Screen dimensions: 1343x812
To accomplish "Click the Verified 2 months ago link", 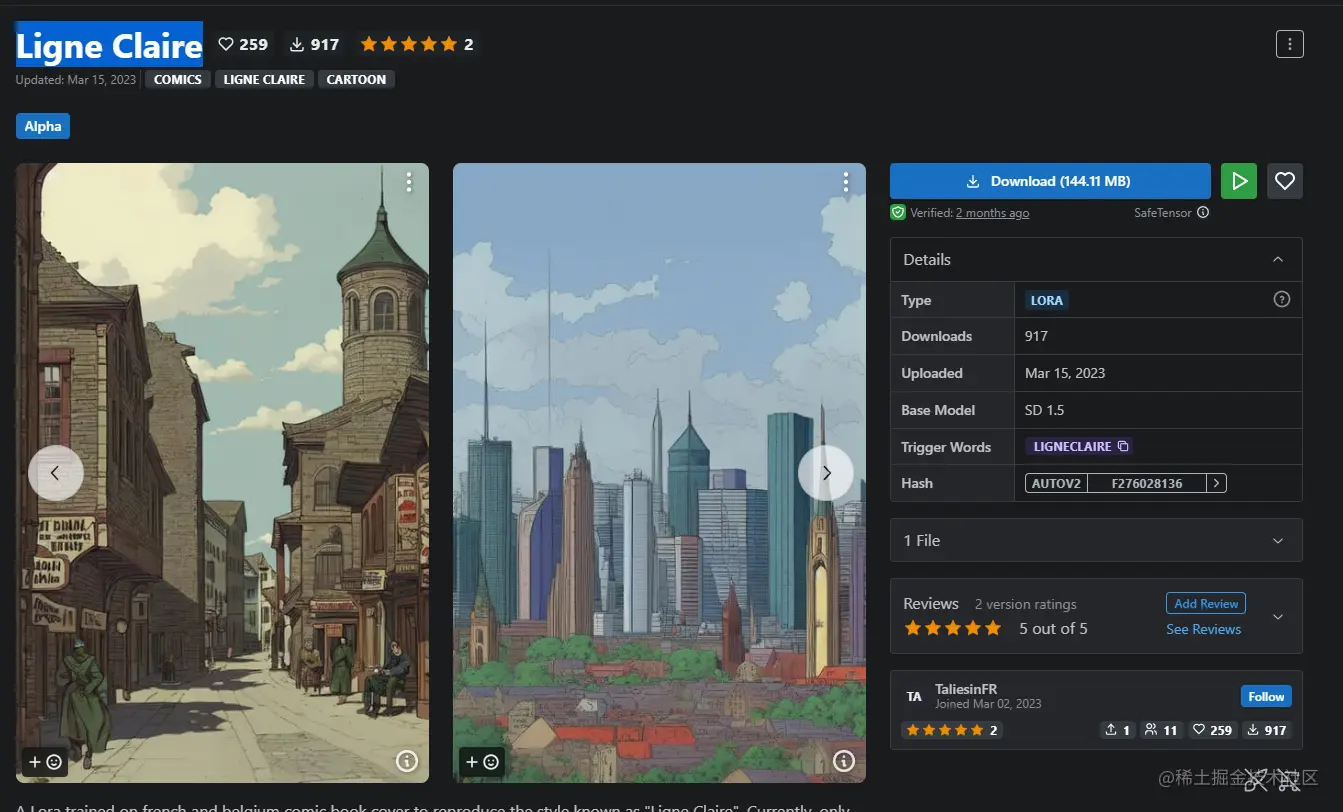I will tap(992, 213).
